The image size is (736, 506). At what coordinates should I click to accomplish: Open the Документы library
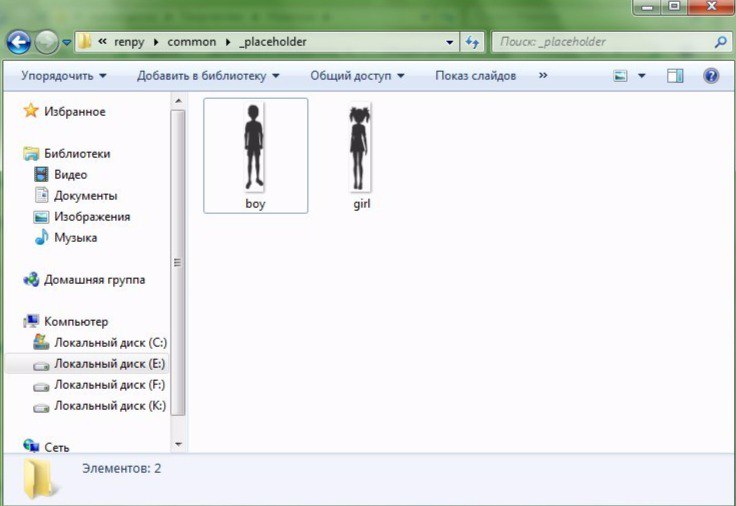tap(85, 196)
